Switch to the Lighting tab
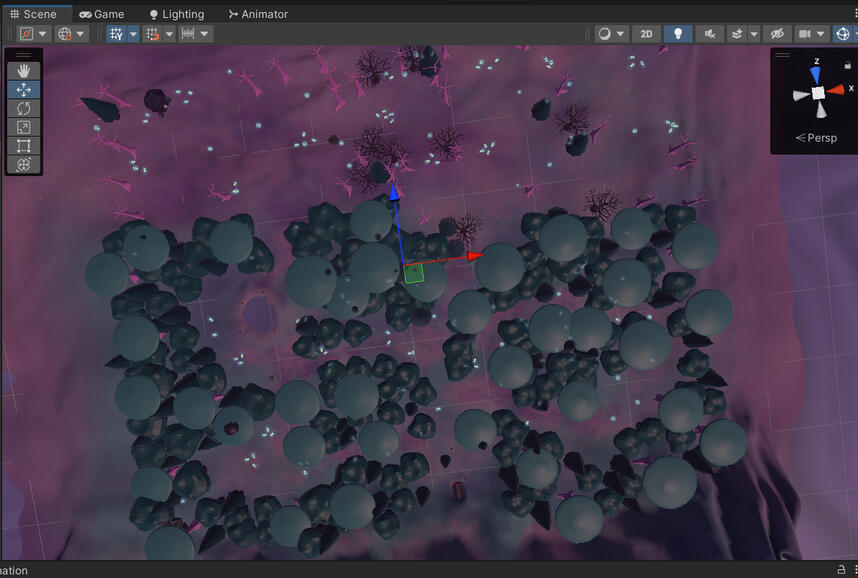Screen dimensions: 858x578 point(176,14)
